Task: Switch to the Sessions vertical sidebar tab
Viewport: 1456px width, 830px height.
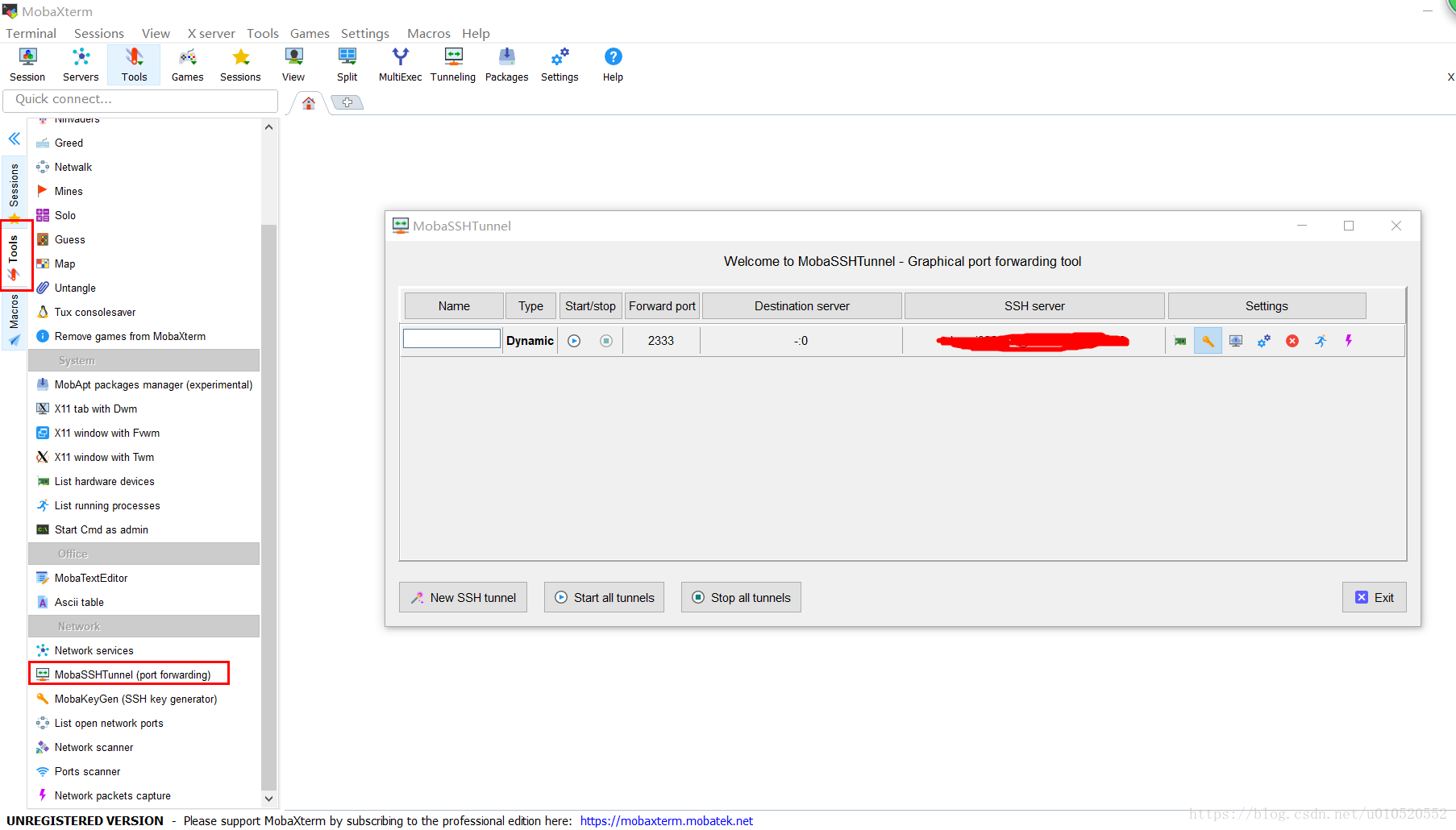Action: point(14,189)
